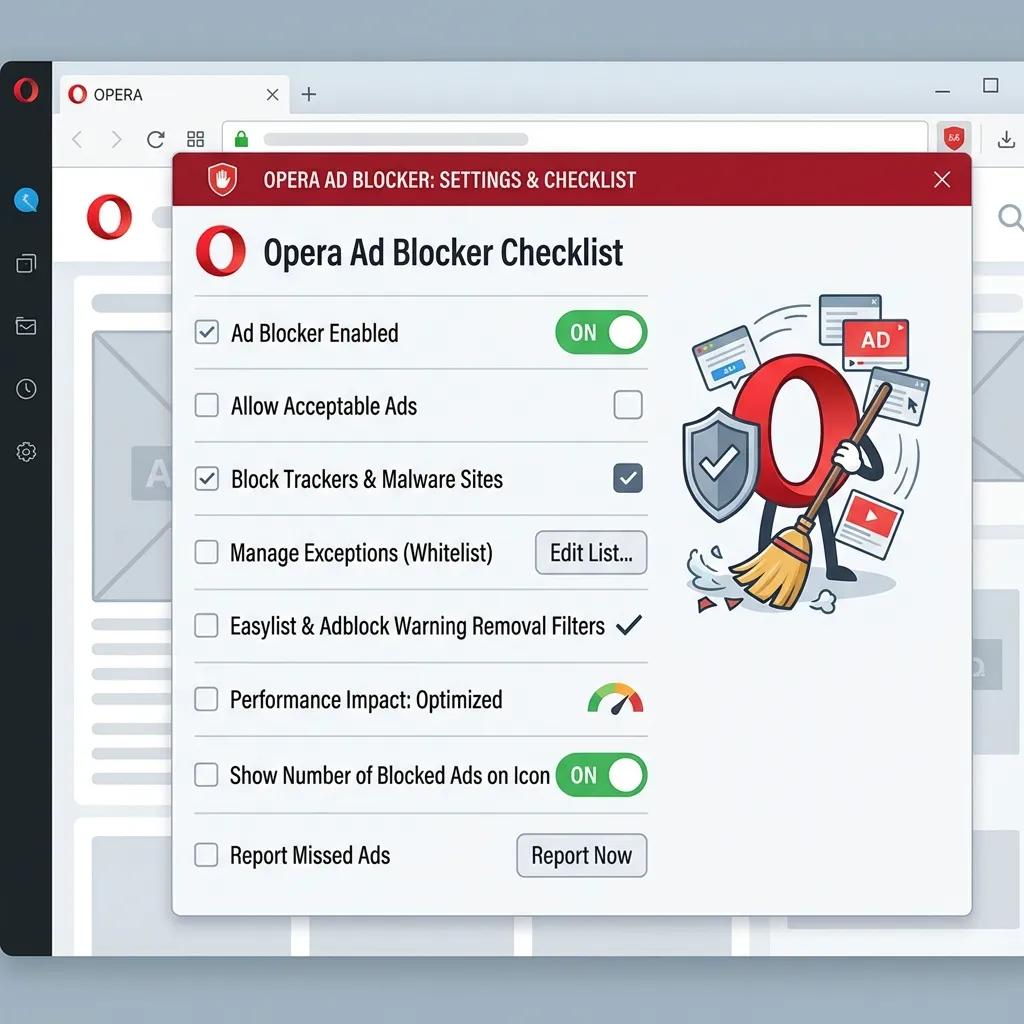Click into the browser address bar

tap(575, 138)
